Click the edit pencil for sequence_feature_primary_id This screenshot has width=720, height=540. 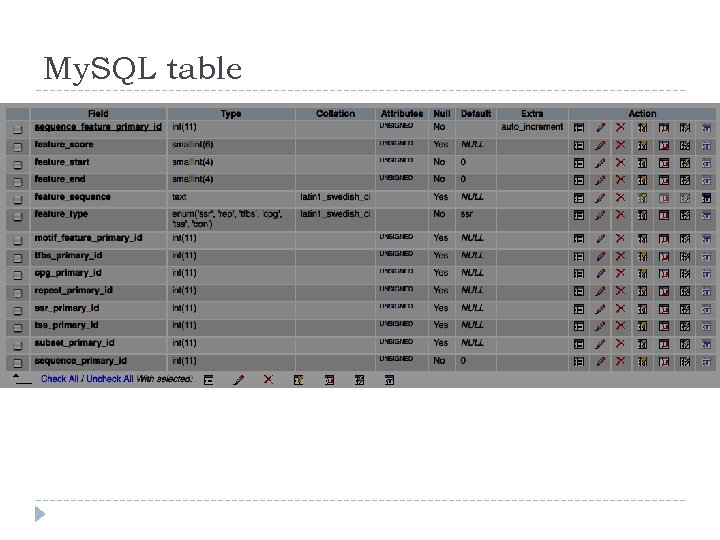point(600,128)
